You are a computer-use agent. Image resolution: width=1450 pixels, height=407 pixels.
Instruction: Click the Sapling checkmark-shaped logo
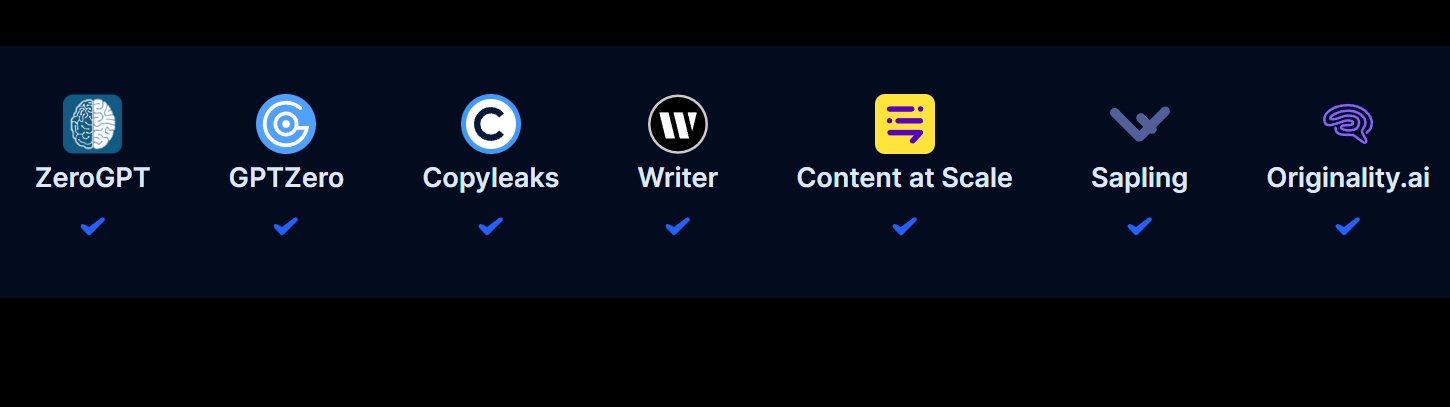pyautogui.click(x=1140, y=124)
